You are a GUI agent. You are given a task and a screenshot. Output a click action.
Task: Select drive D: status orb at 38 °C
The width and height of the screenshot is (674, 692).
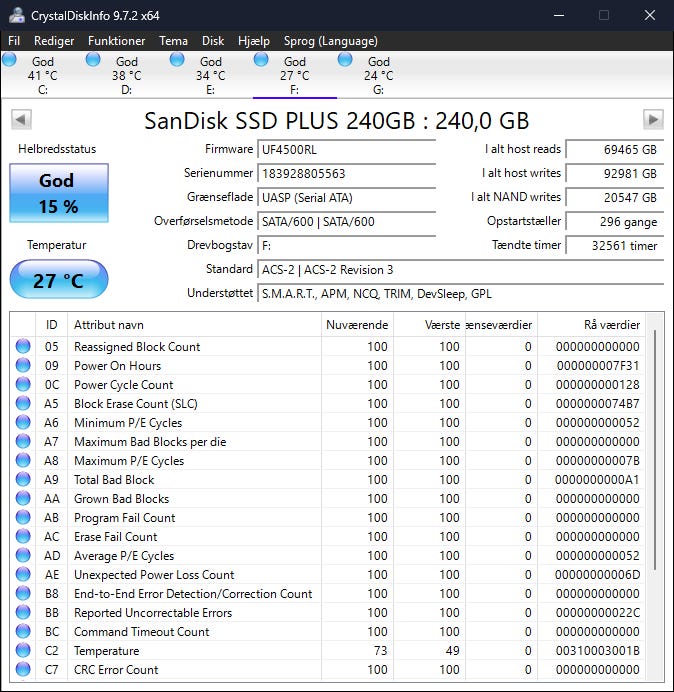coord(94,61)
